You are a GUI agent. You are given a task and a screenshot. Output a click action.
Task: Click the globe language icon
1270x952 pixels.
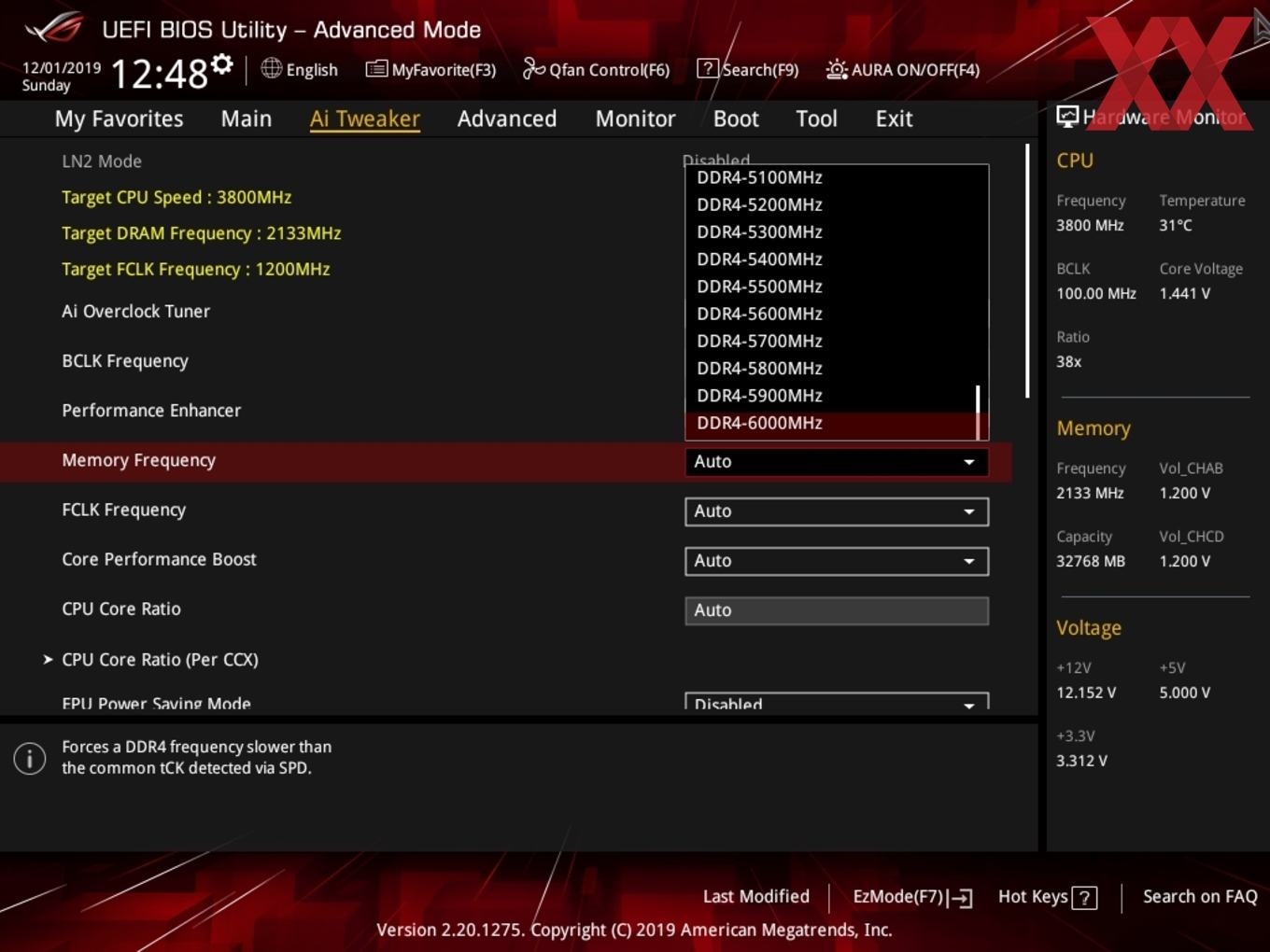271,68
